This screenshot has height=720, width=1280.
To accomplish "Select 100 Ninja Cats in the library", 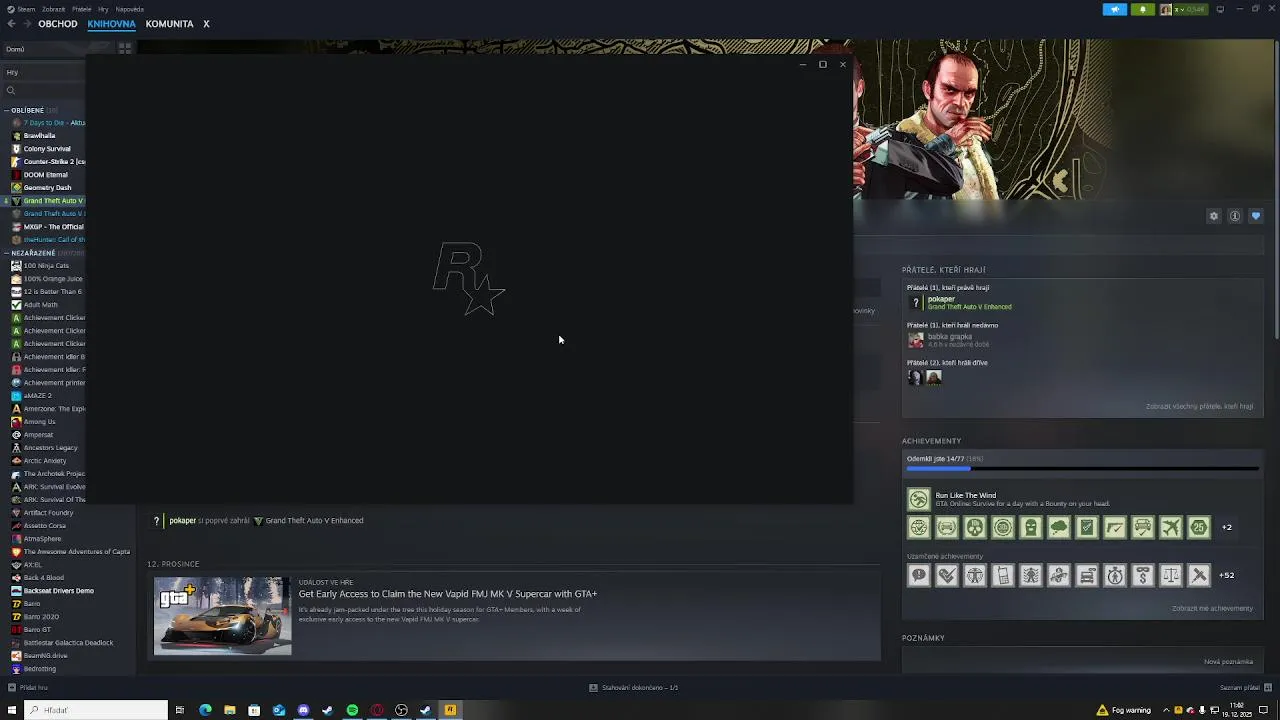I will (x=46, y=266).
